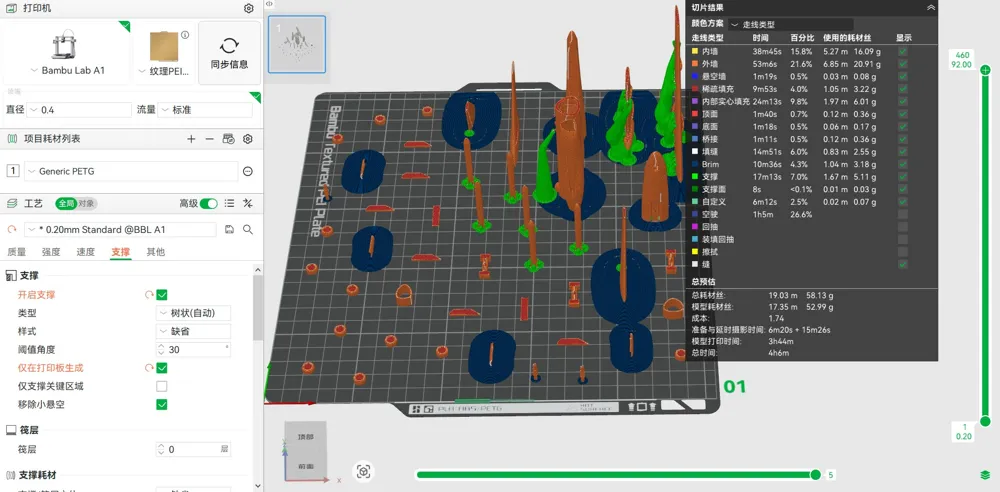Click the textured PEI plate image

[x=165, y=45]
